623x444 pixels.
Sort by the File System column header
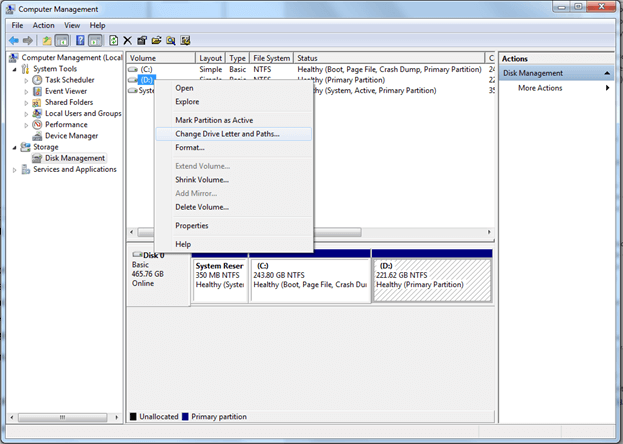coord(272,58)
